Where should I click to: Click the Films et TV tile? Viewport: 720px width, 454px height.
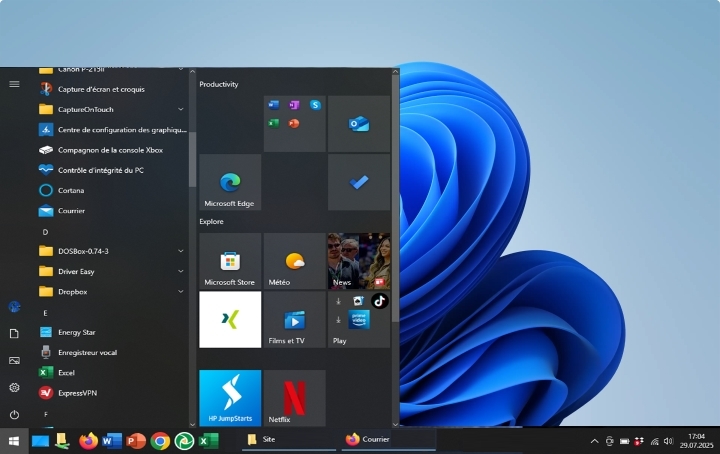click(294, 320)
